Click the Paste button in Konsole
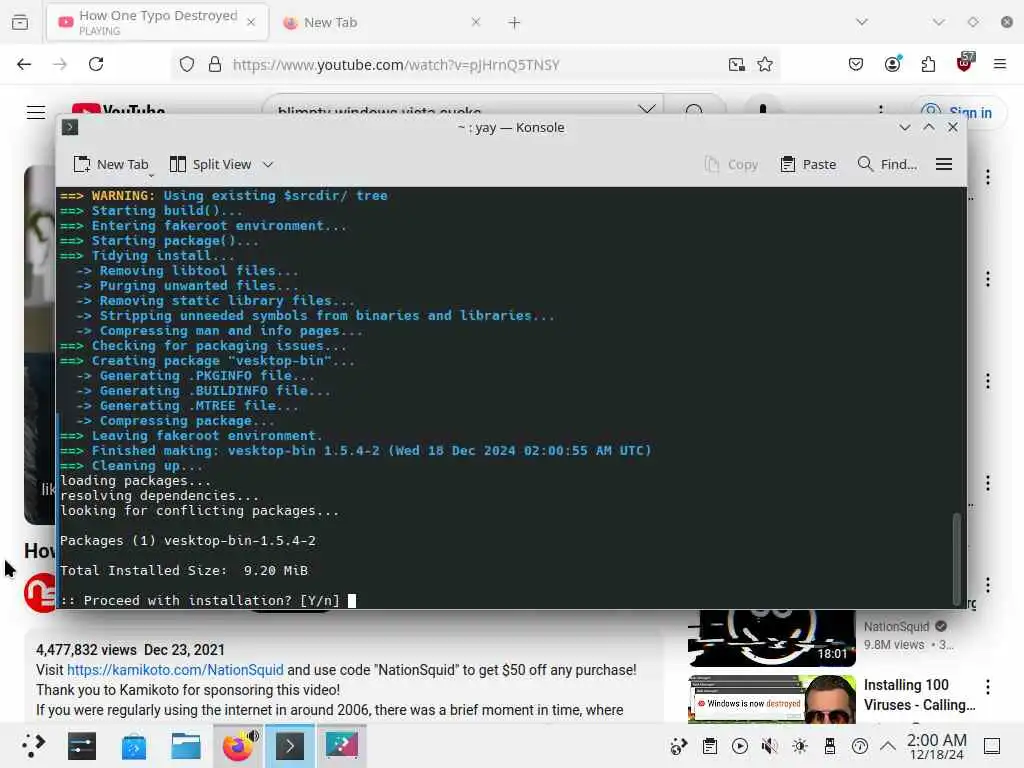The height and width of the screenshot is (768, 1024). click(x=808, y=165)
